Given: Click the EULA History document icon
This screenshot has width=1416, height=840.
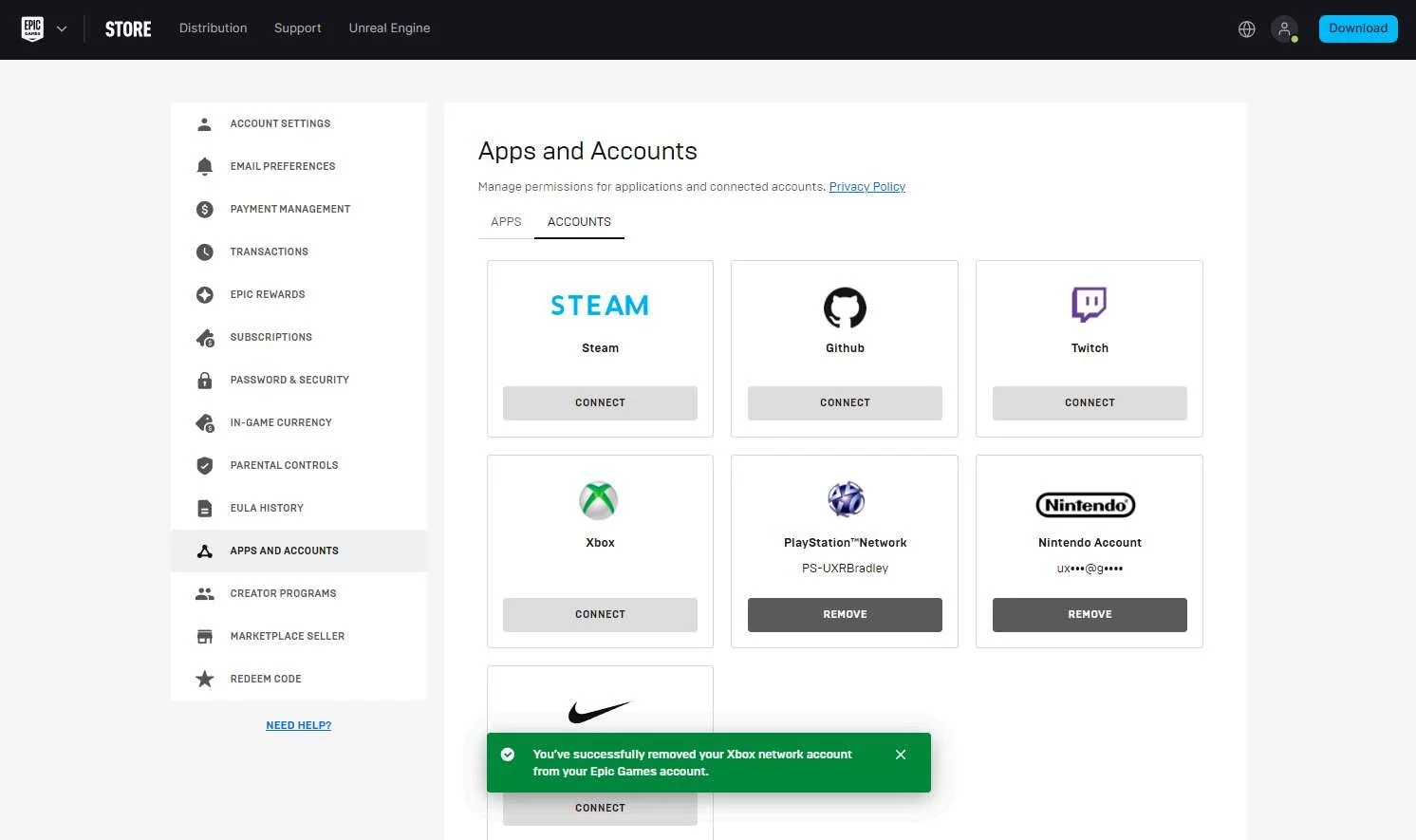Looking at the screenshot, I should [x=204, y=509].
